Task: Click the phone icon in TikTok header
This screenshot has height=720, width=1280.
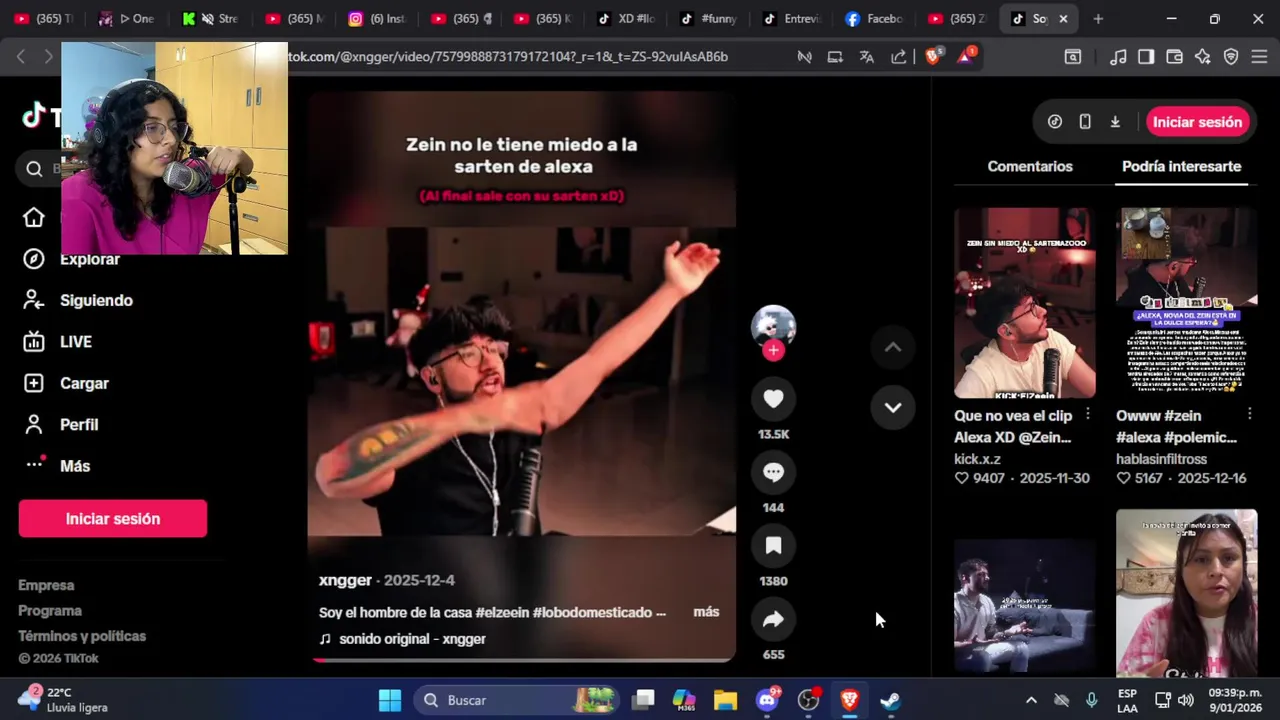Action: click(1085, 122)
